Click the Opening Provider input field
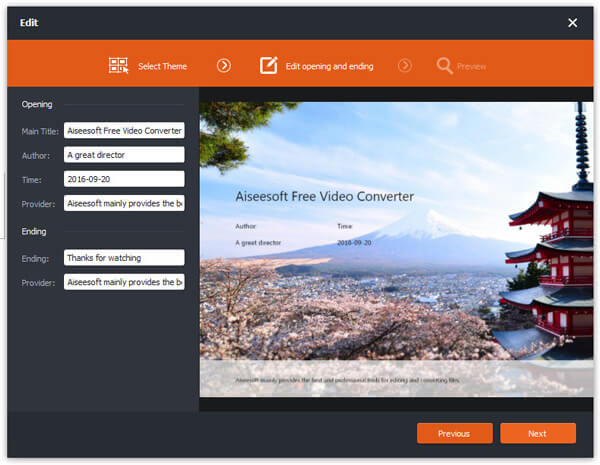This screenshot has height=465, width=600. 124,203
